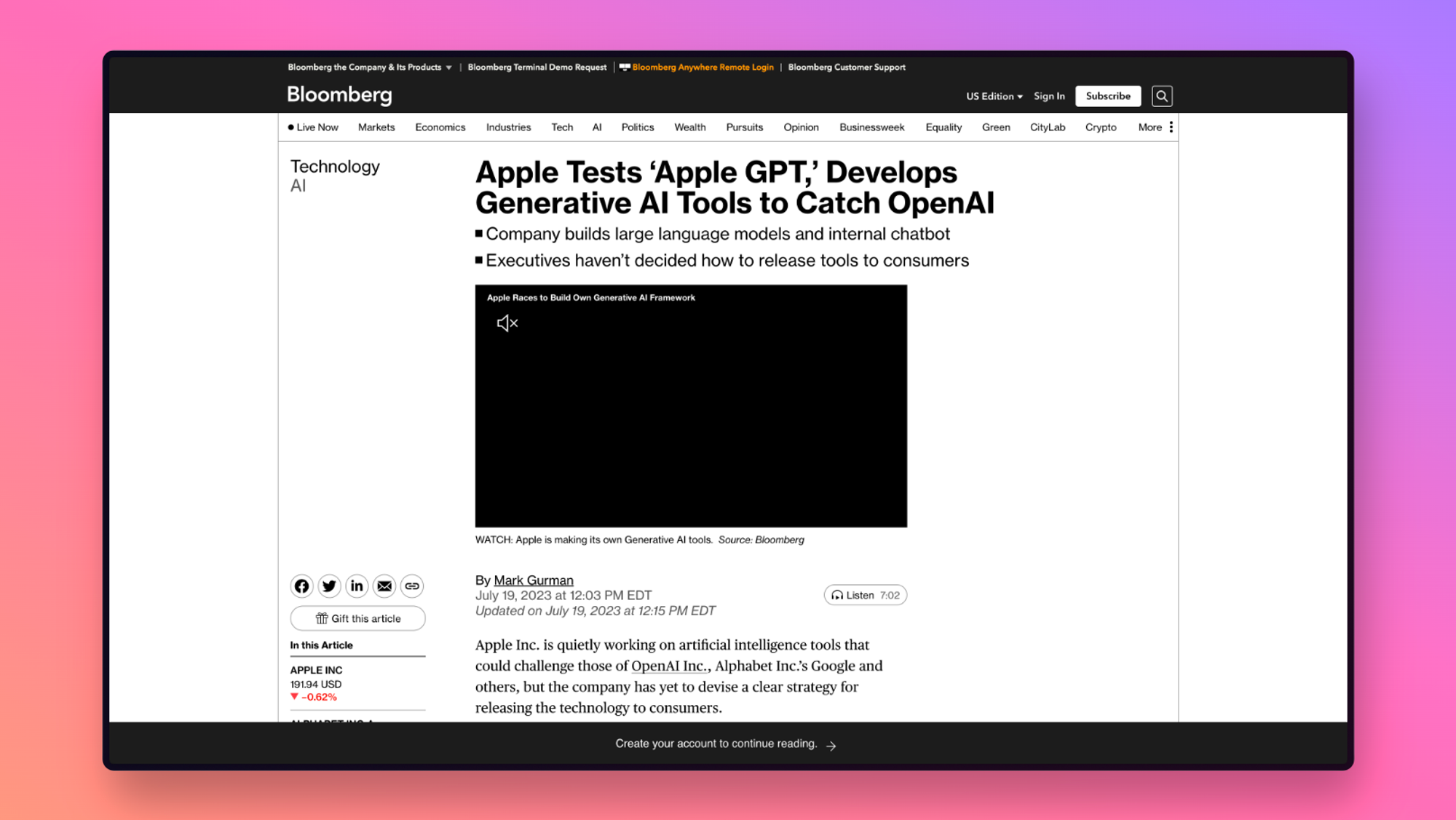The height and width of the screenshot is (820, 1456).
Task: Open the Pursuits section
Action: [745, 127]
